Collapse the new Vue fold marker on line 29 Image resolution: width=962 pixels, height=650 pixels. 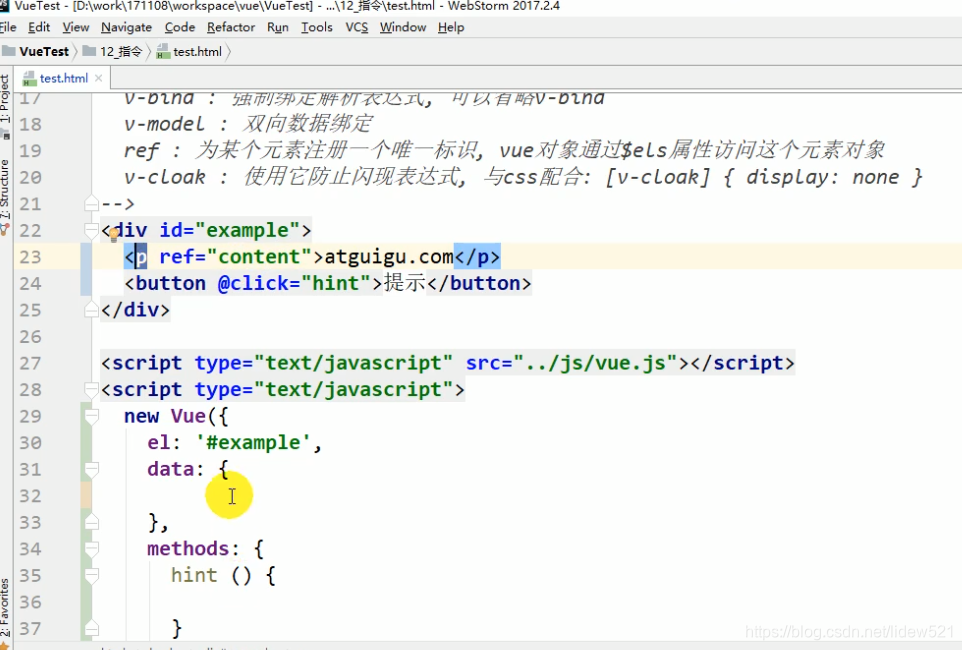(91, 416)
